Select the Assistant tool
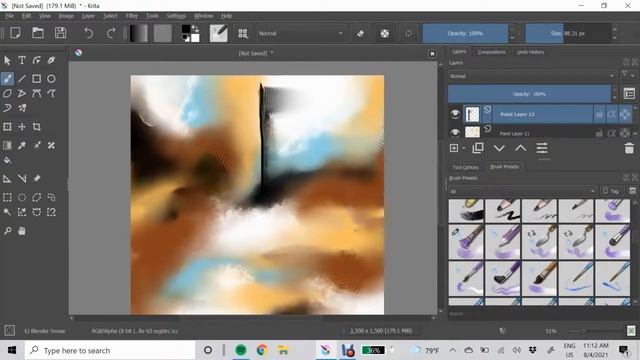The image size is (640, 360). point(7,179)
